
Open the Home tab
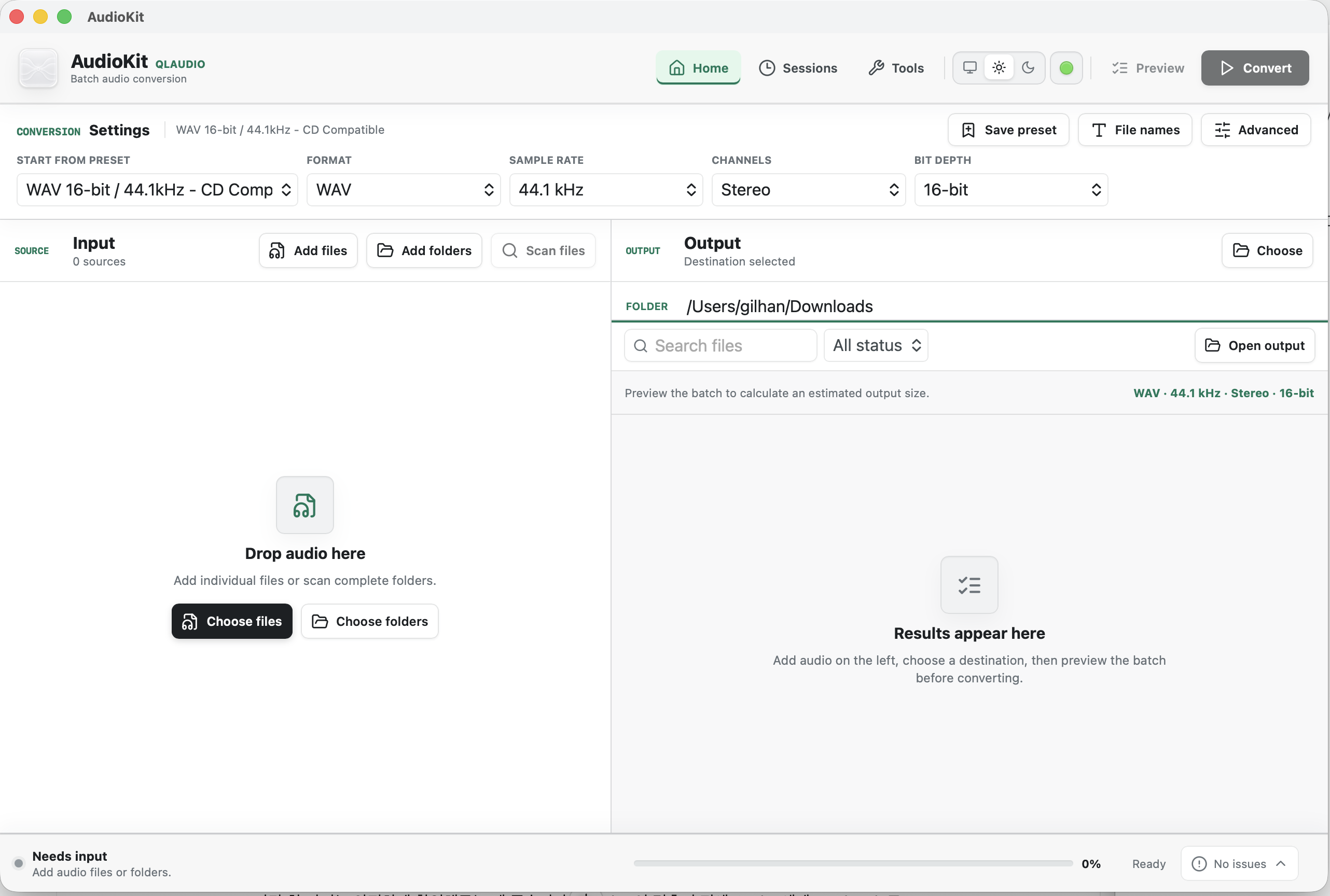click(x=698, y=68)
